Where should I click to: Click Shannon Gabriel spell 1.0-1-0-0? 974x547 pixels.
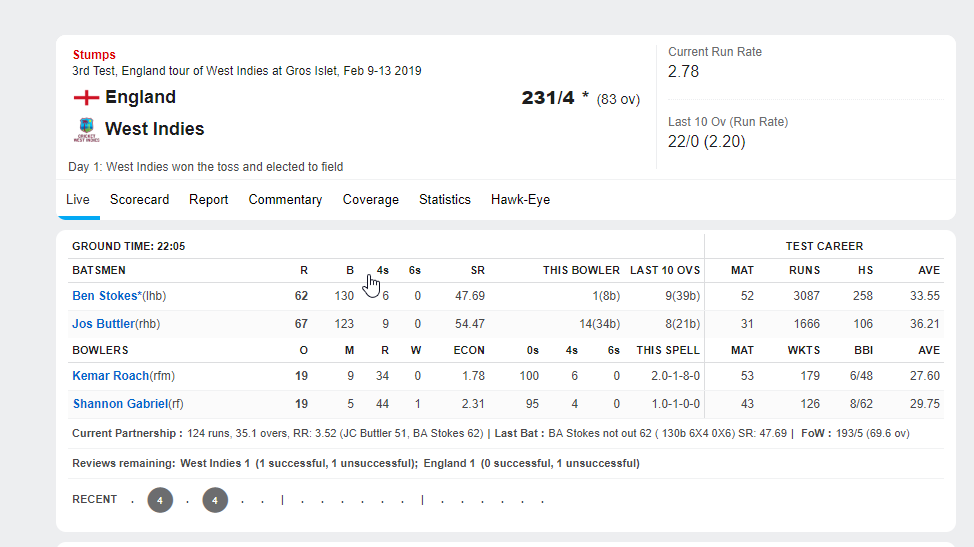tap(675, 404)
